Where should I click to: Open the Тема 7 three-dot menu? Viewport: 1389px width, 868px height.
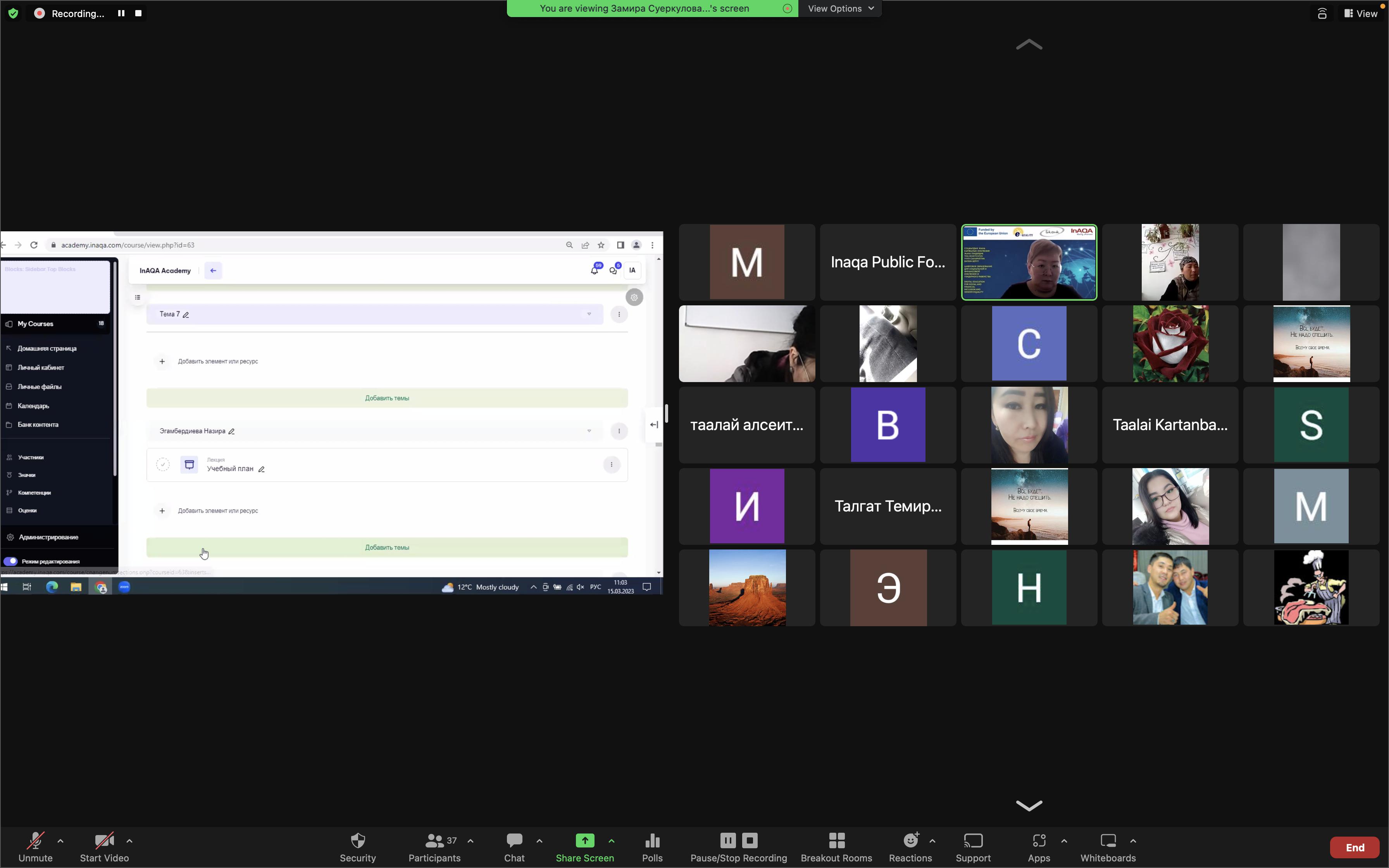pos(619,314)
